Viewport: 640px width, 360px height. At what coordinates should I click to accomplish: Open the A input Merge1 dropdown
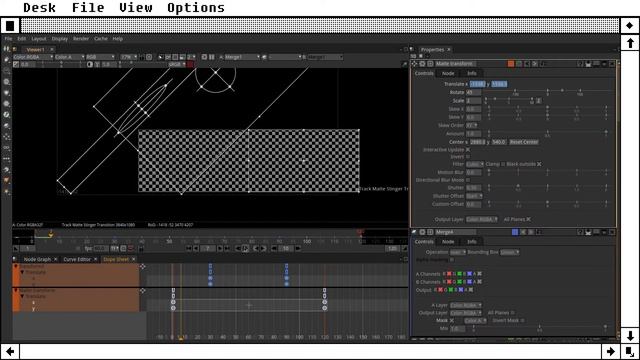pos(242,57)
